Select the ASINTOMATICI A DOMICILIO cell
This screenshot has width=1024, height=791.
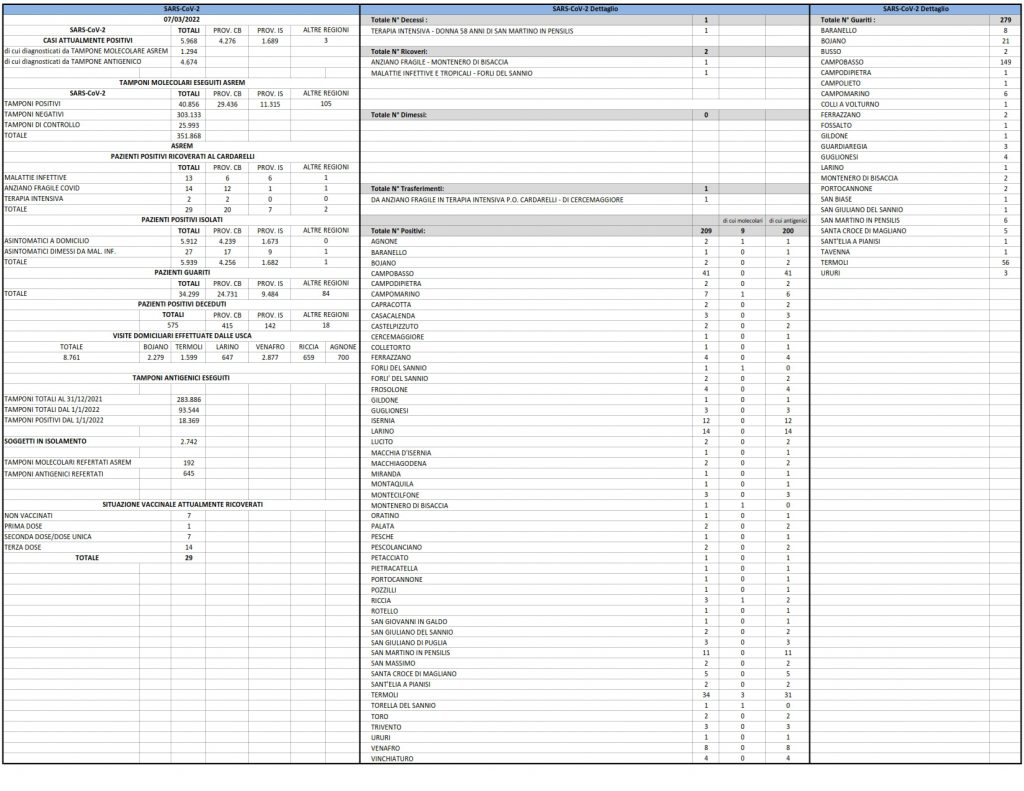pyautogui.click(x=47, y=241)
